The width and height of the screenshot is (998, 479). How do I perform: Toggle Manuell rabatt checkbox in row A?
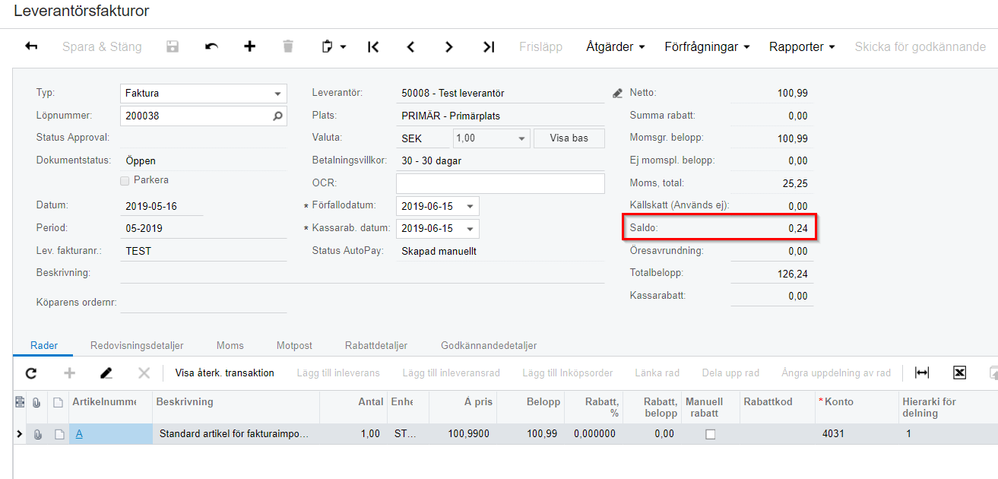pos(710,434)
